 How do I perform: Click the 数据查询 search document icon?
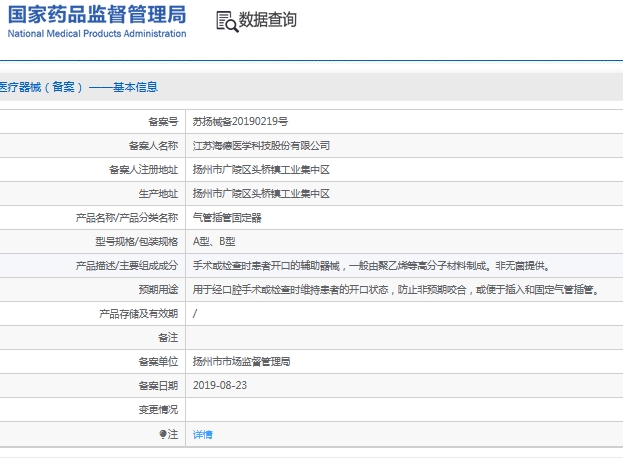(x=227, y=21)
